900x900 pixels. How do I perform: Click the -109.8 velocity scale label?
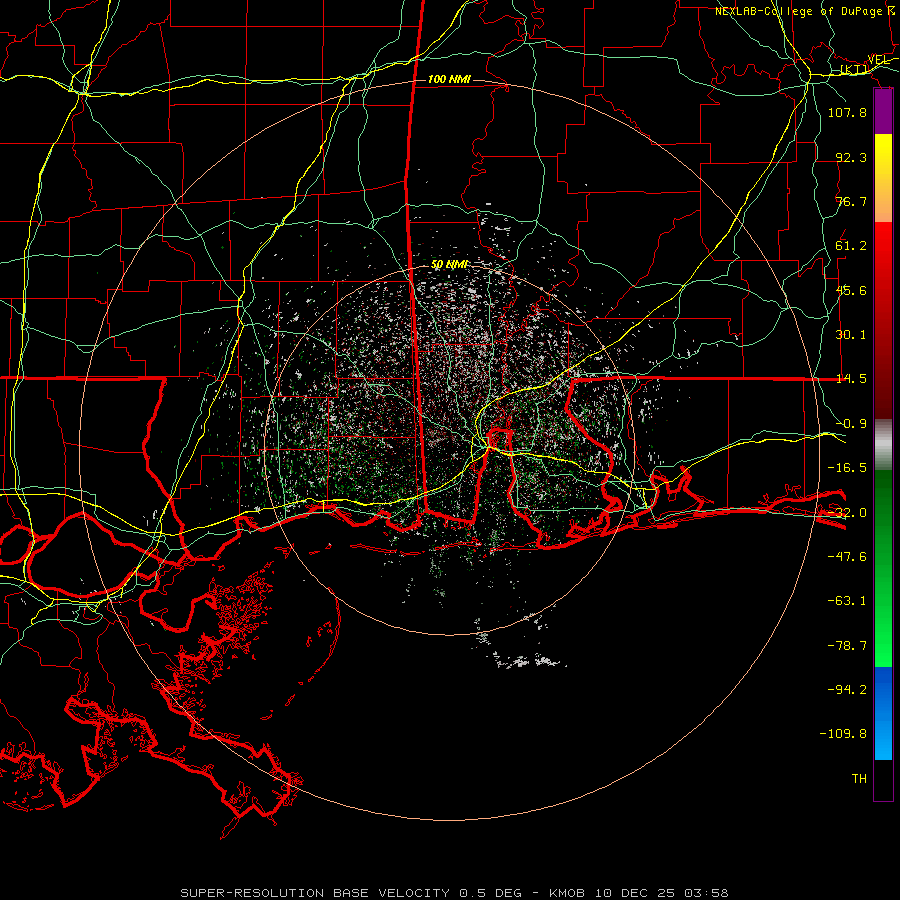[x=843, y=734]
